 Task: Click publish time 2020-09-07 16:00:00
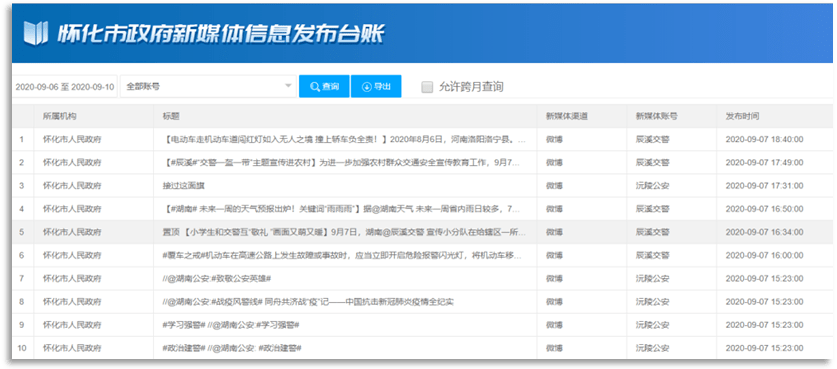pyautogui.click(x=764, y=256)
